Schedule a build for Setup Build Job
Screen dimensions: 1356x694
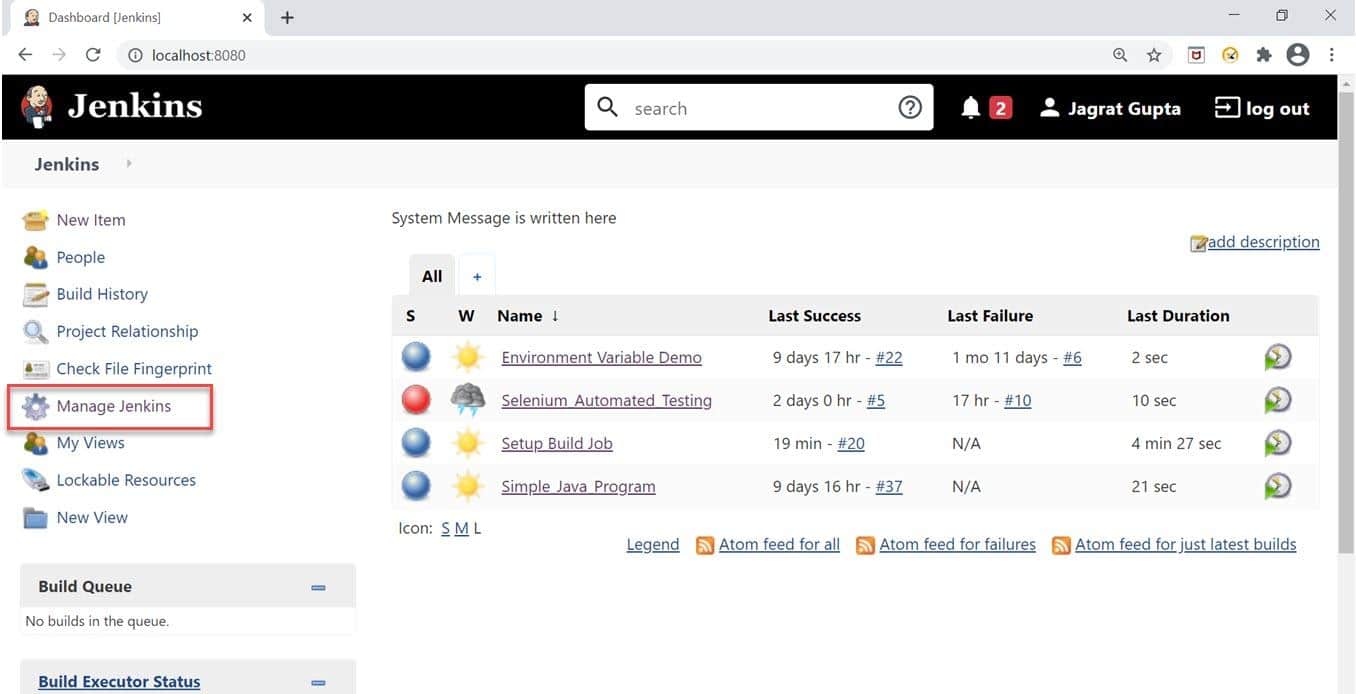coord(1277,443)
